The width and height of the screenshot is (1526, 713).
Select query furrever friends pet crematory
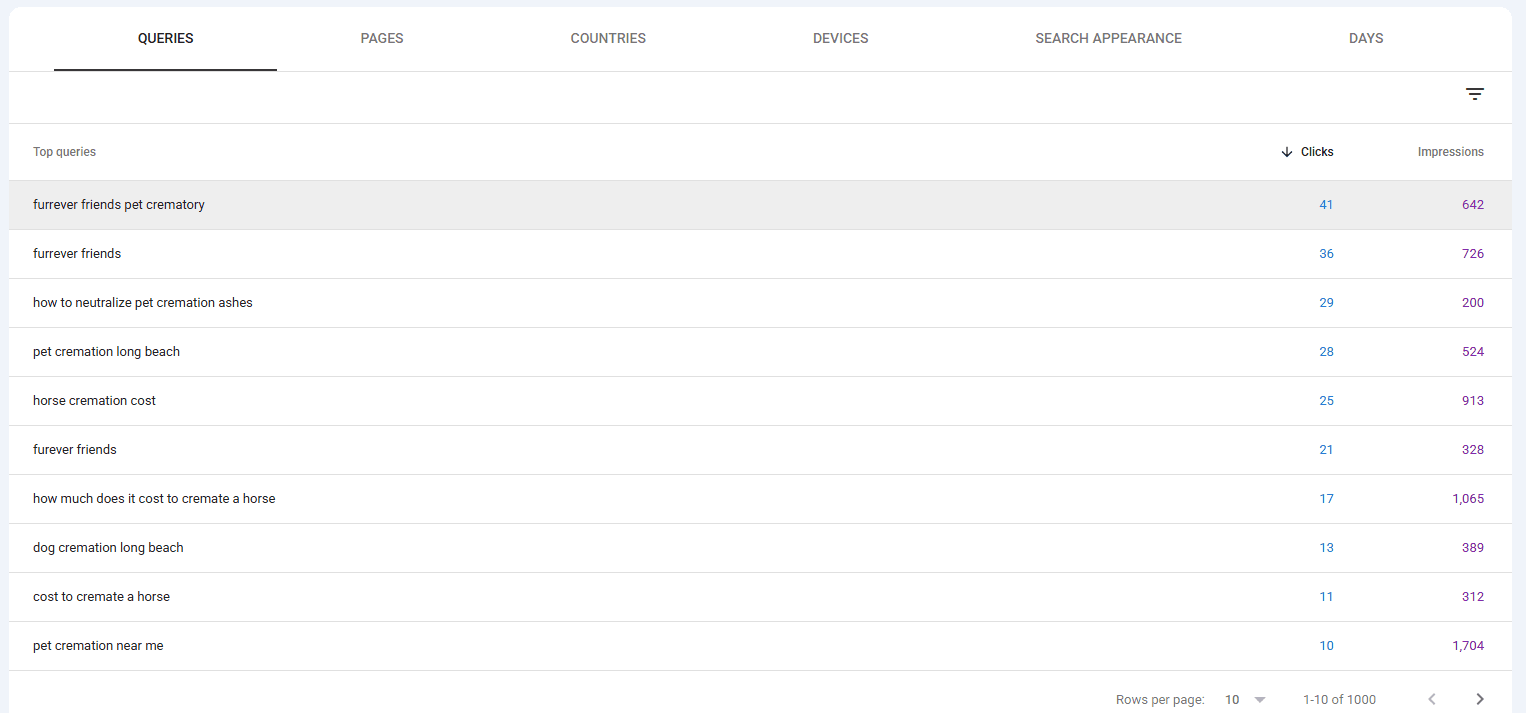pos(119,205)
